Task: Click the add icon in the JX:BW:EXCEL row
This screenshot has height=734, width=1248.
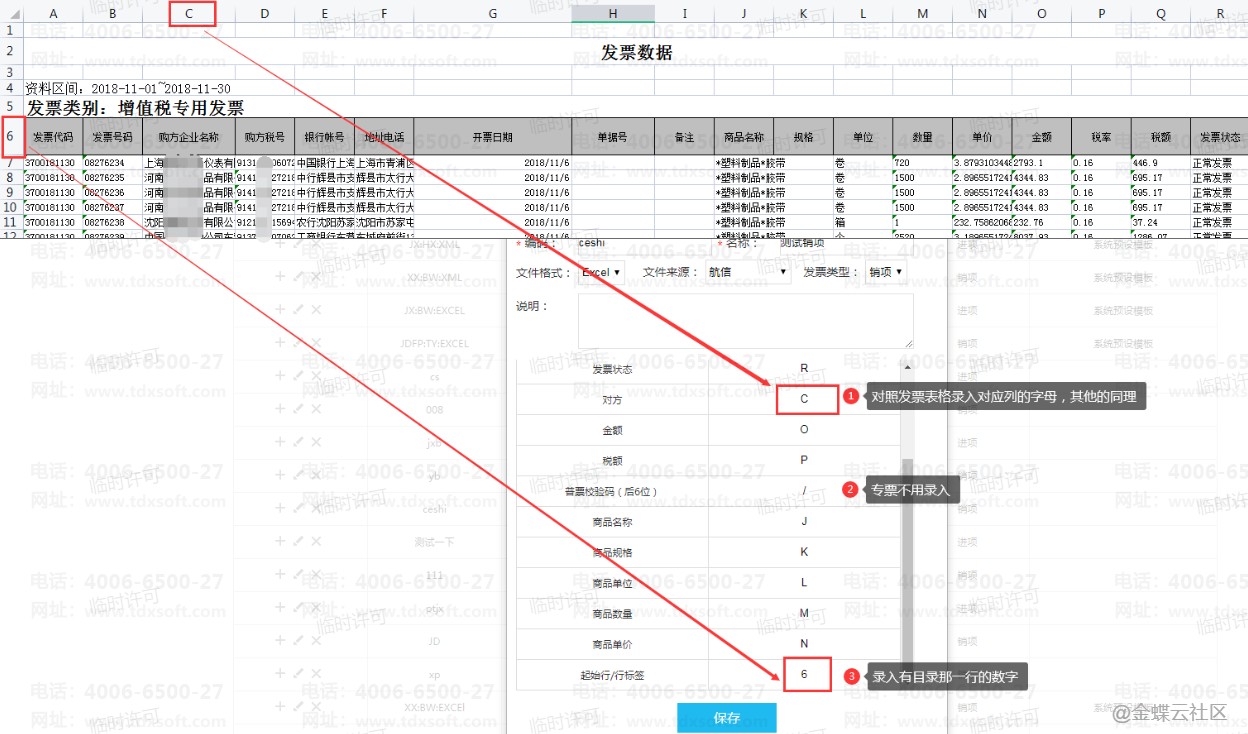Action: click(x=280, y=310)
